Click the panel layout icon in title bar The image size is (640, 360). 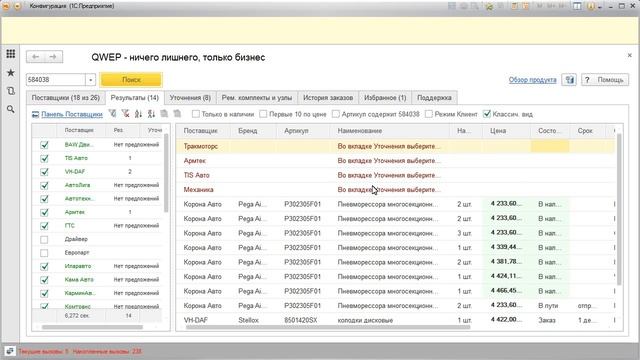577,6
